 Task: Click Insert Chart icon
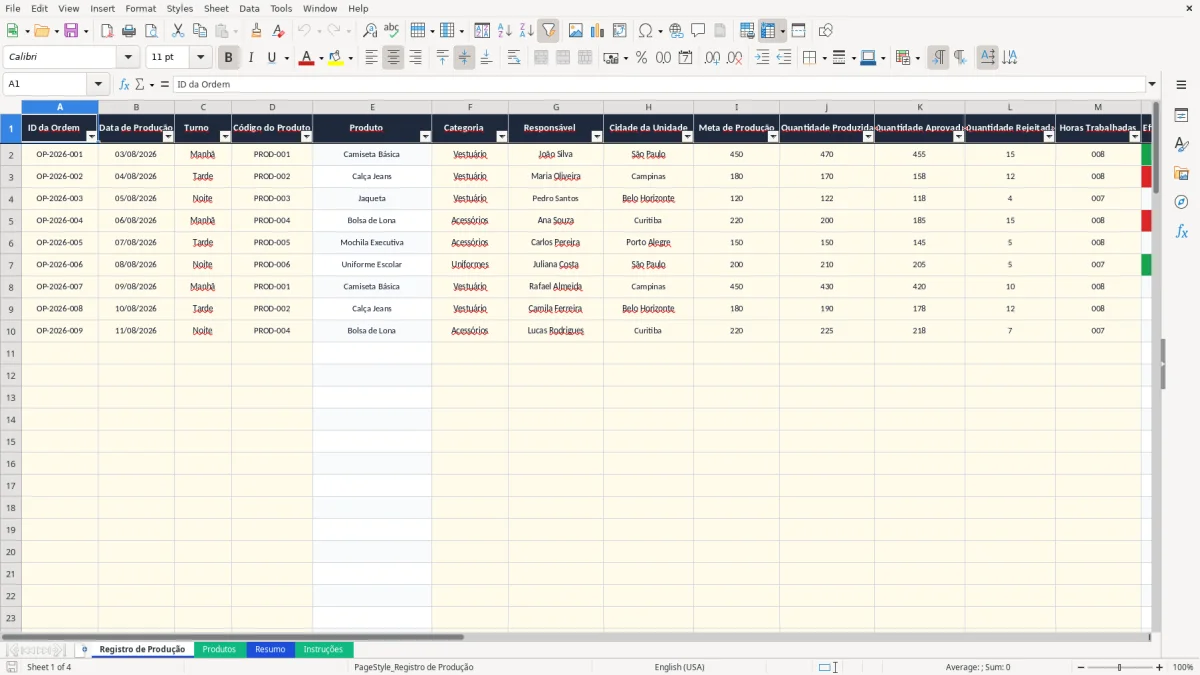coord(598,31)
